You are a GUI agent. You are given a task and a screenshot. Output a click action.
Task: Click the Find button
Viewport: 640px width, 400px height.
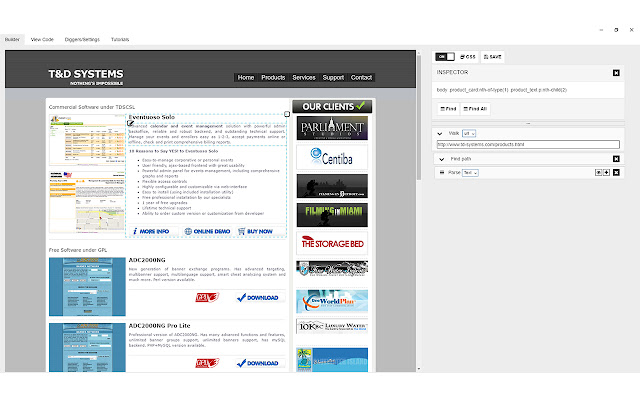click(448, 109)
